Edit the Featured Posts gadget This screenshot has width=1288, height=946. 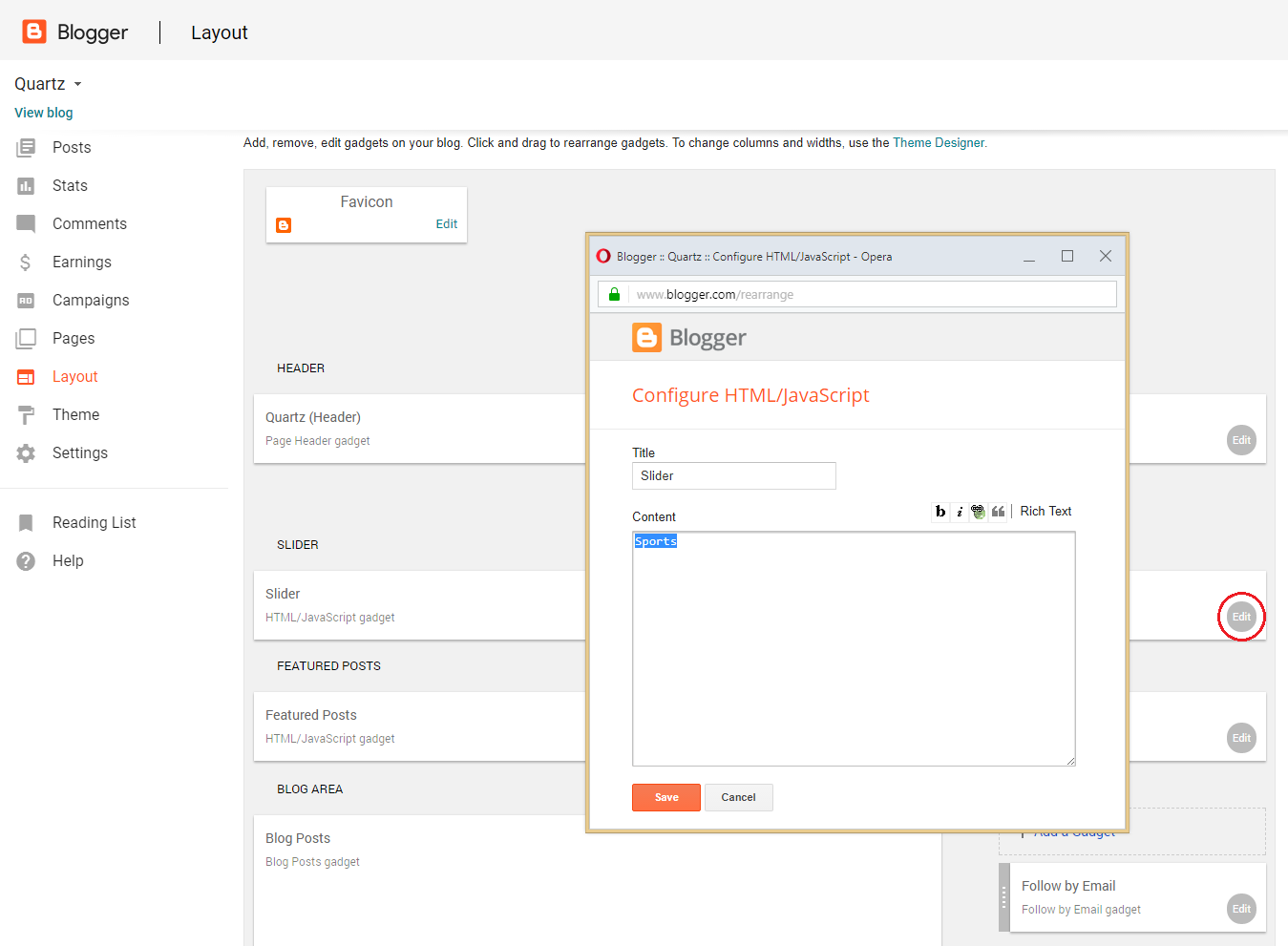(1241, 738)
